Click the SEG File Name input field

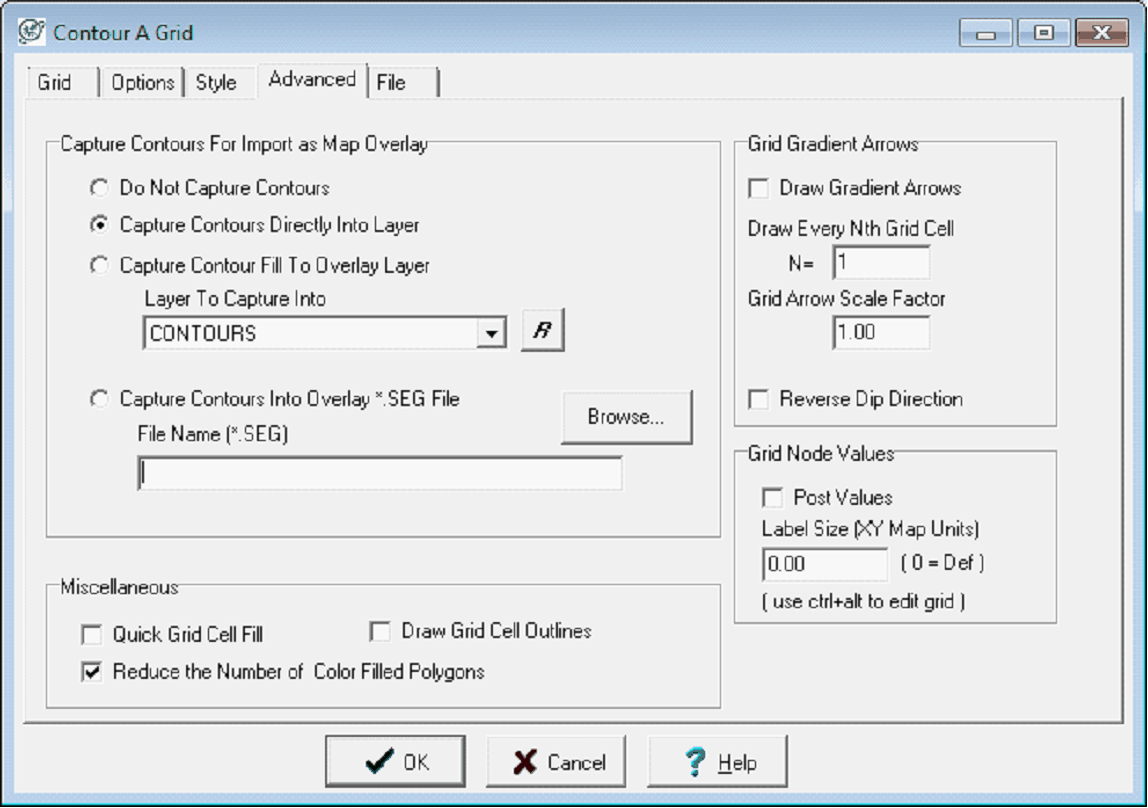tap(380, 474)
